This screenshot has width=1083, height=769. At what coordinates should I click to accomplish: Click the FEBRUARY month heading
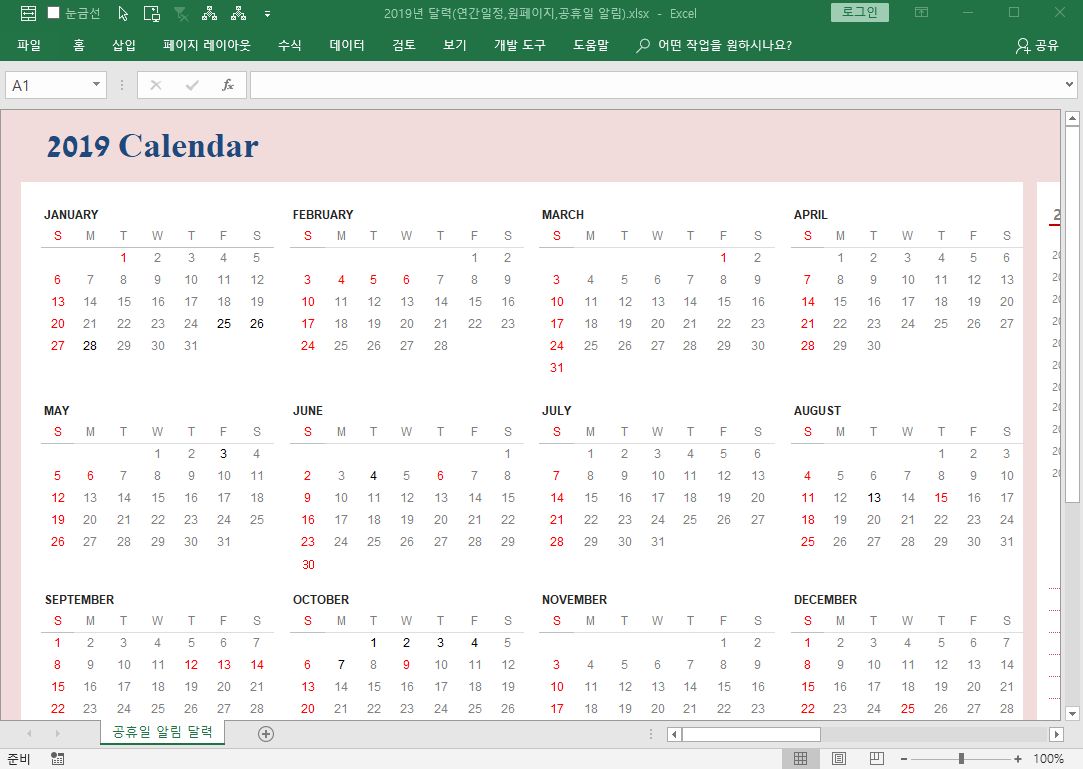323,215
